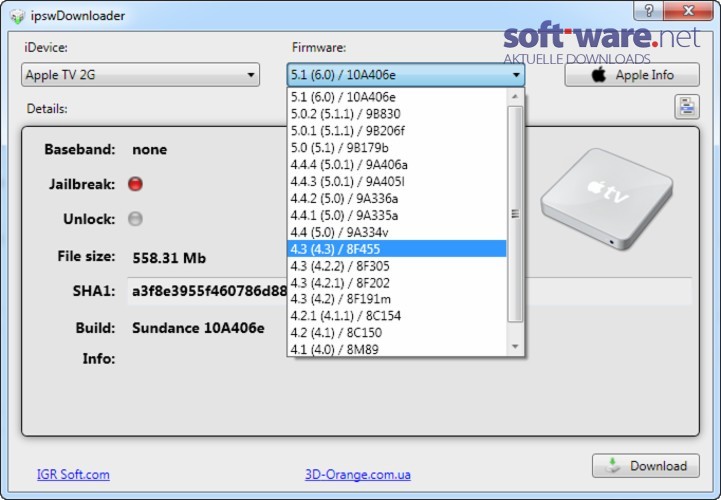This screenshot has height=500, width=721.
Task: Click the grey Unlock status indicator
Action: point(135,218)
